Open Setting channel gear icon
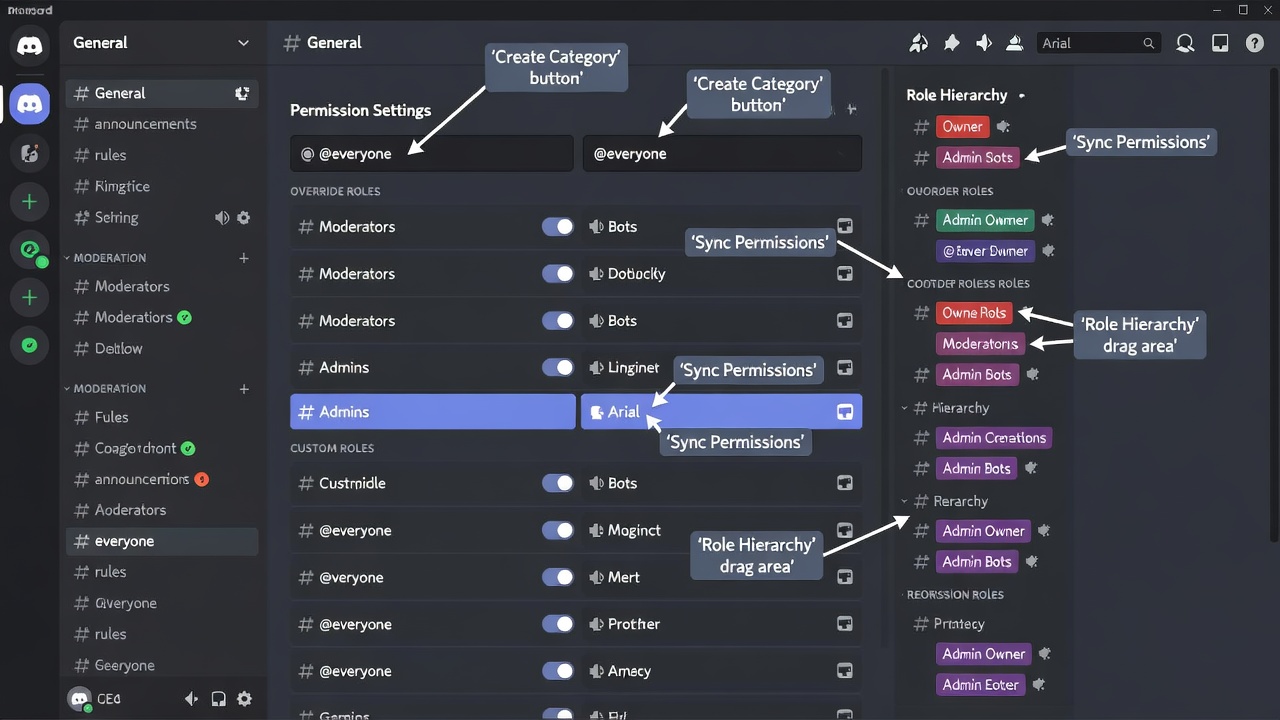The image size is (1280, 720). 243,217
